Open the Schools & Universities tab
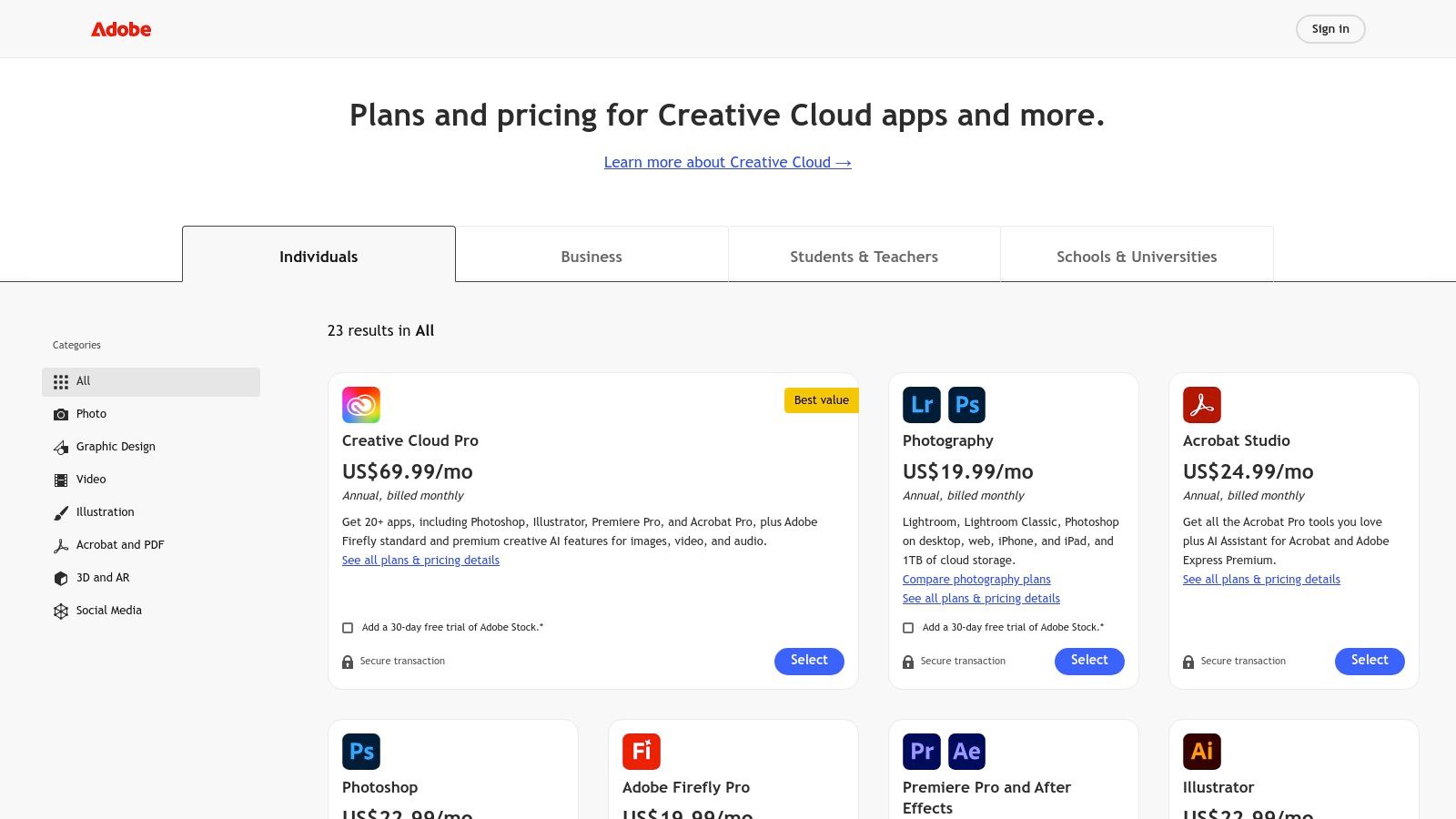Image resolution: width=1456 pixels, height=819 pixels. tap(1137, 257)
